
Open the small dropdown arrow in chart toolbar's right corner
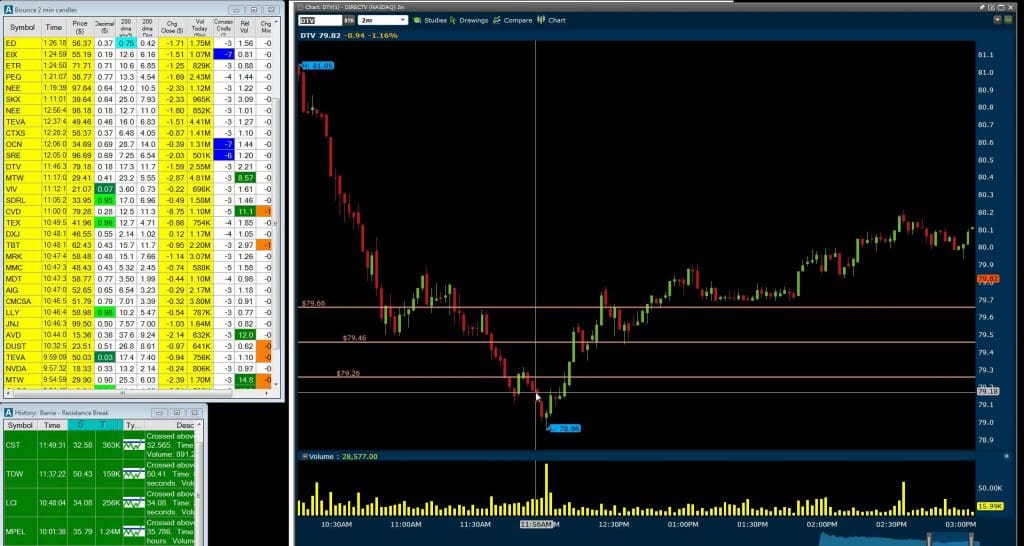998,20
